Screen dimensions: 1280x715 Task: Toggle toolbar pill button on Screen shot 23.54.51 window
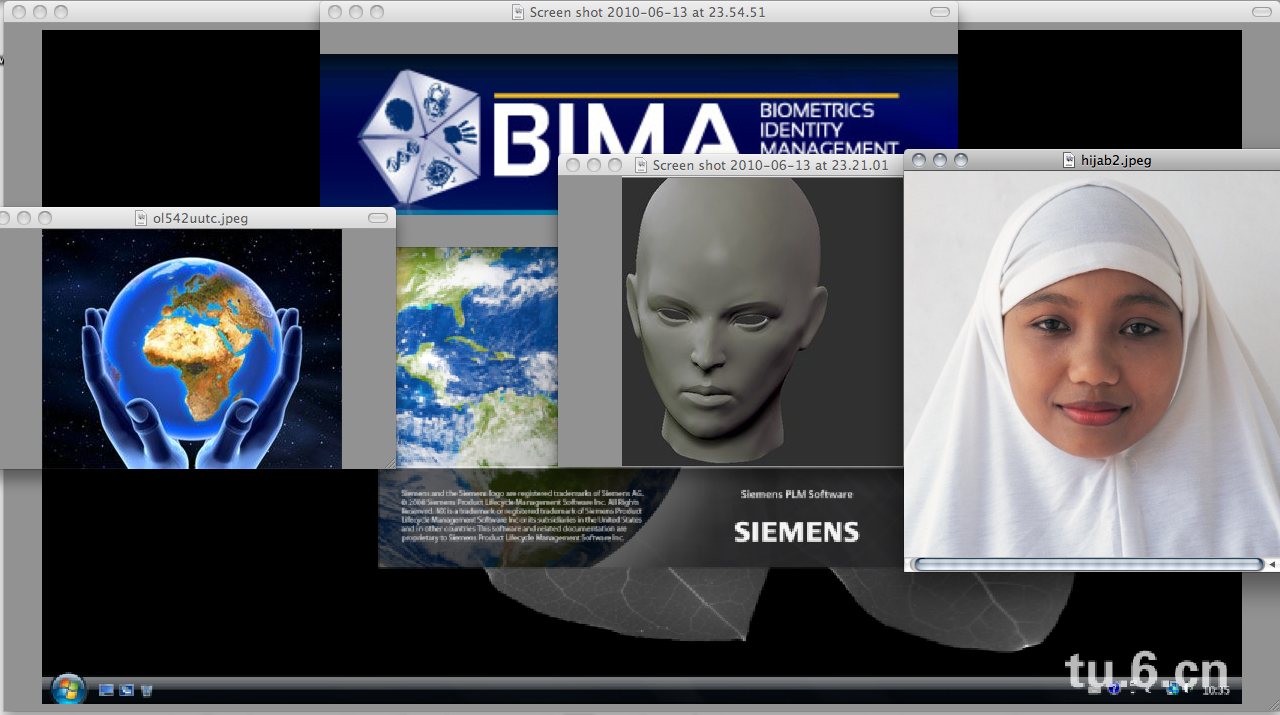(x=939, y=12)
